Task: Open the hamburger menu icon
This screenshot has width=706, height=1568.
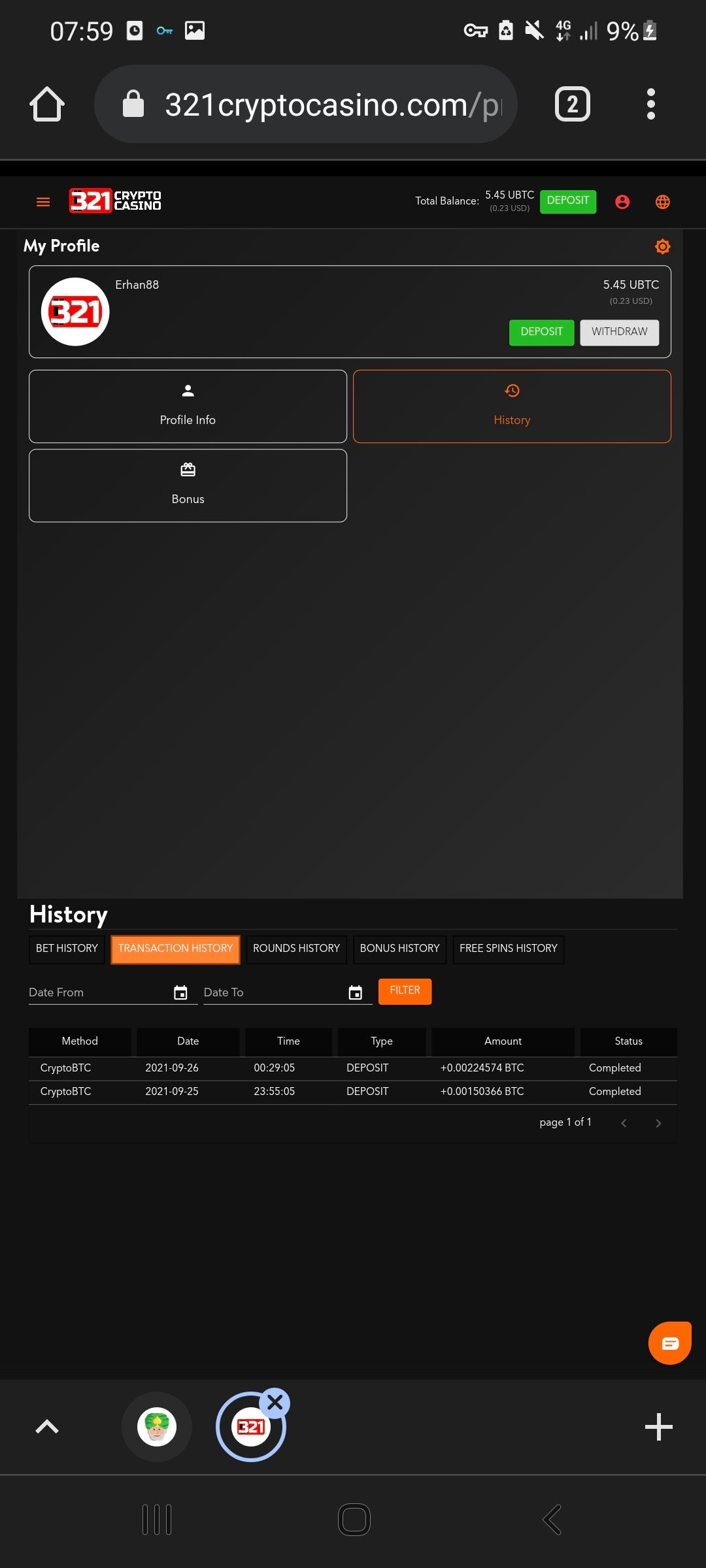Action: pos(43,202)
